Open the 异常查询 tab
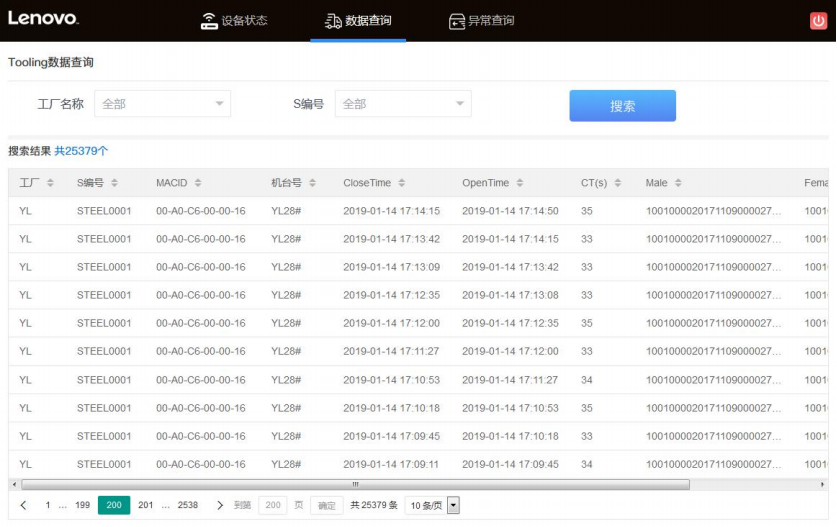Viewport: 837px width, 527px height. 481,21
